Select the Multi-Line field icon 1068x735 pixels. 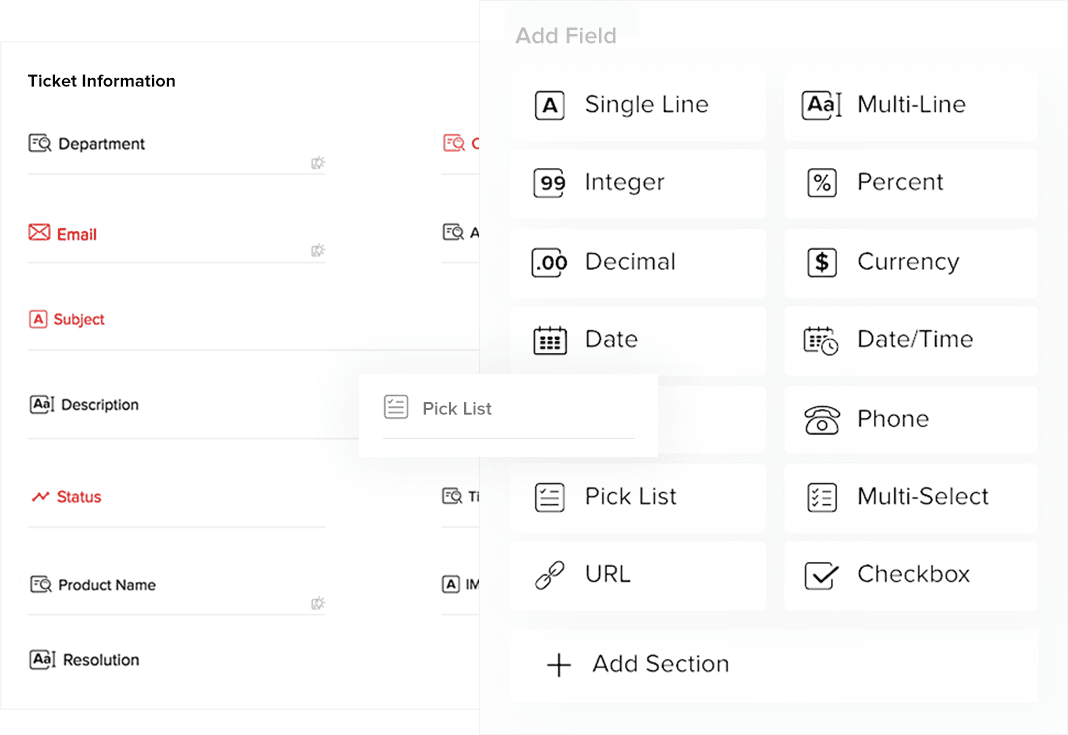click(821, 104)
